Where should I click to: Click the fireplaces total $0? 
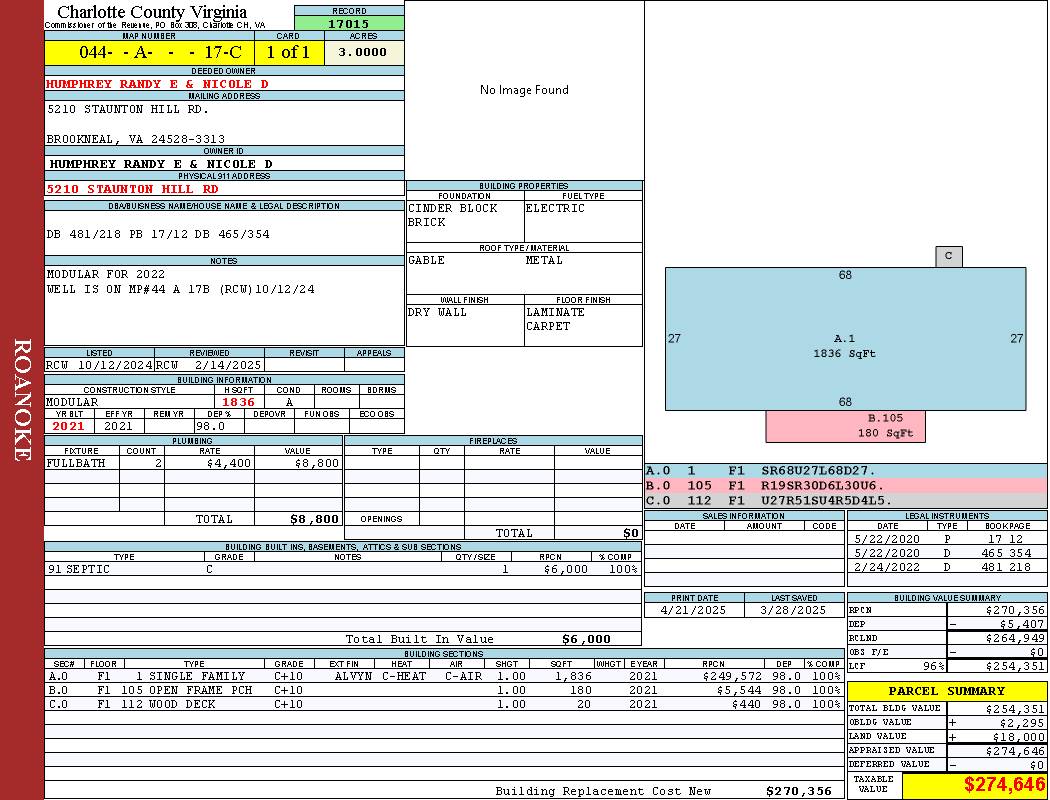(631, 533)
